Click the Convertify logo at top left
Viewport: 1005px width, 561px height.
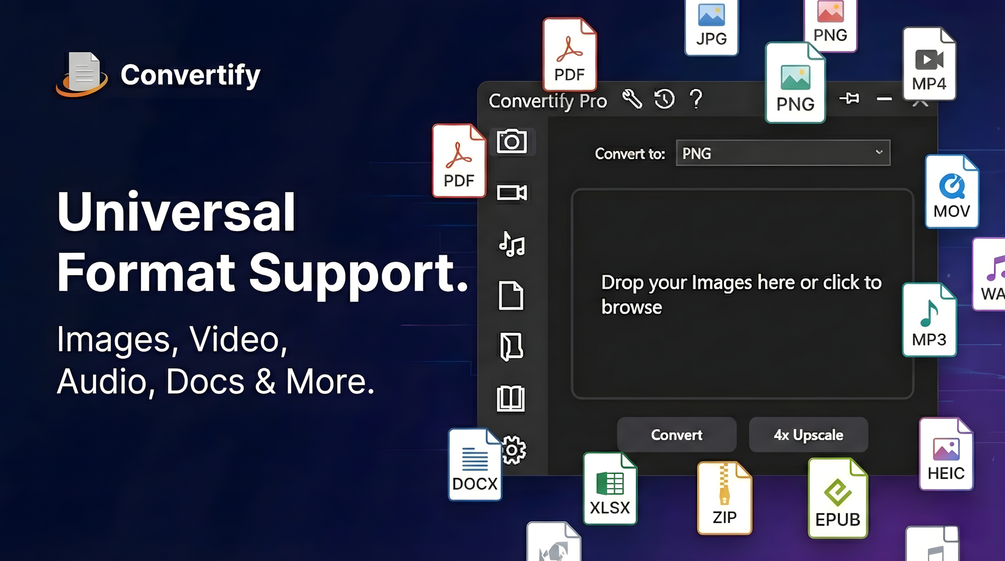[158, 74]
